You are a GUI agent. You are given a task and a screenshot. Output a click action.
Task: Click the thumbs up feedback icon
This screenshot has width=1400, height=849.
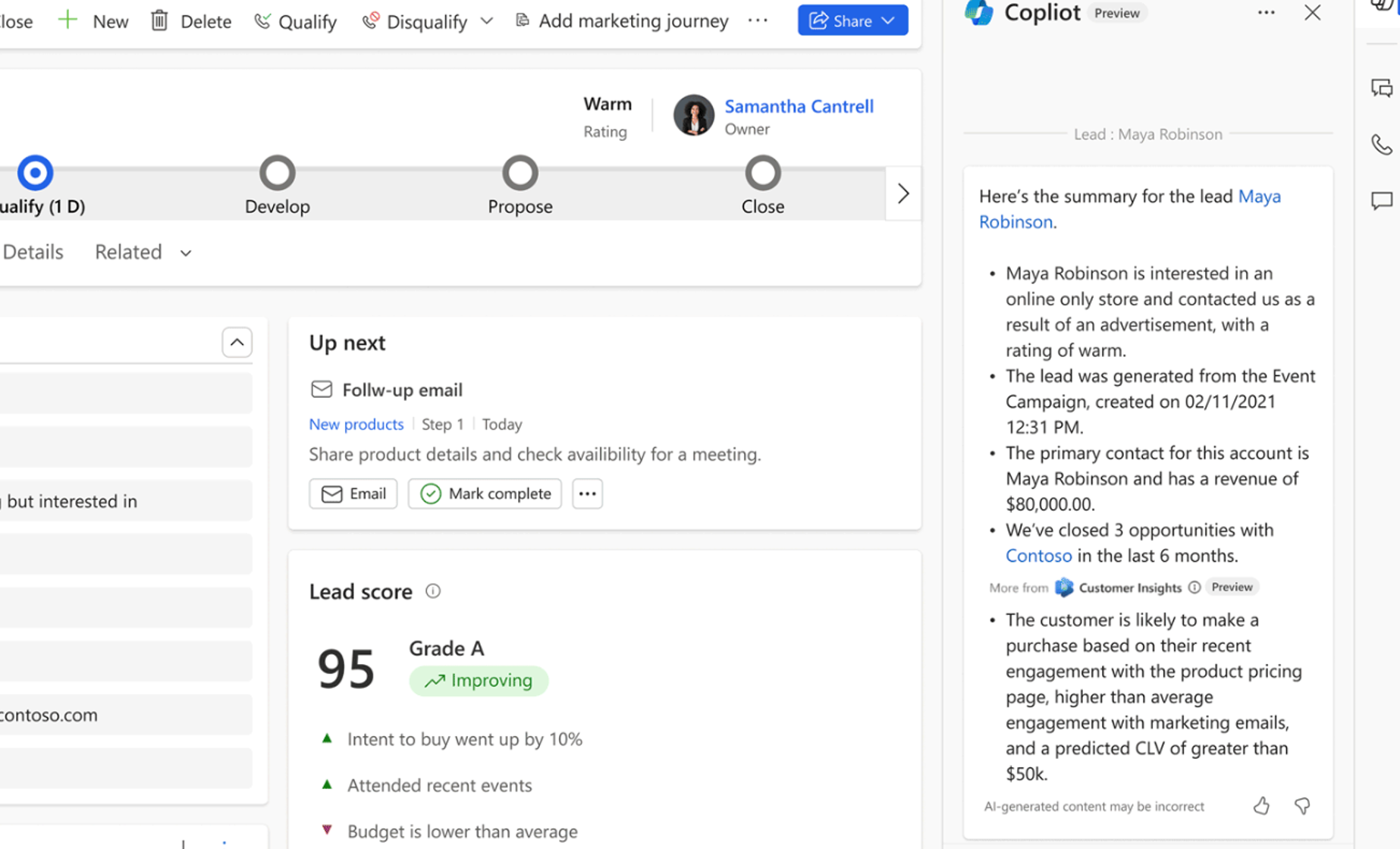(1261, 806)
